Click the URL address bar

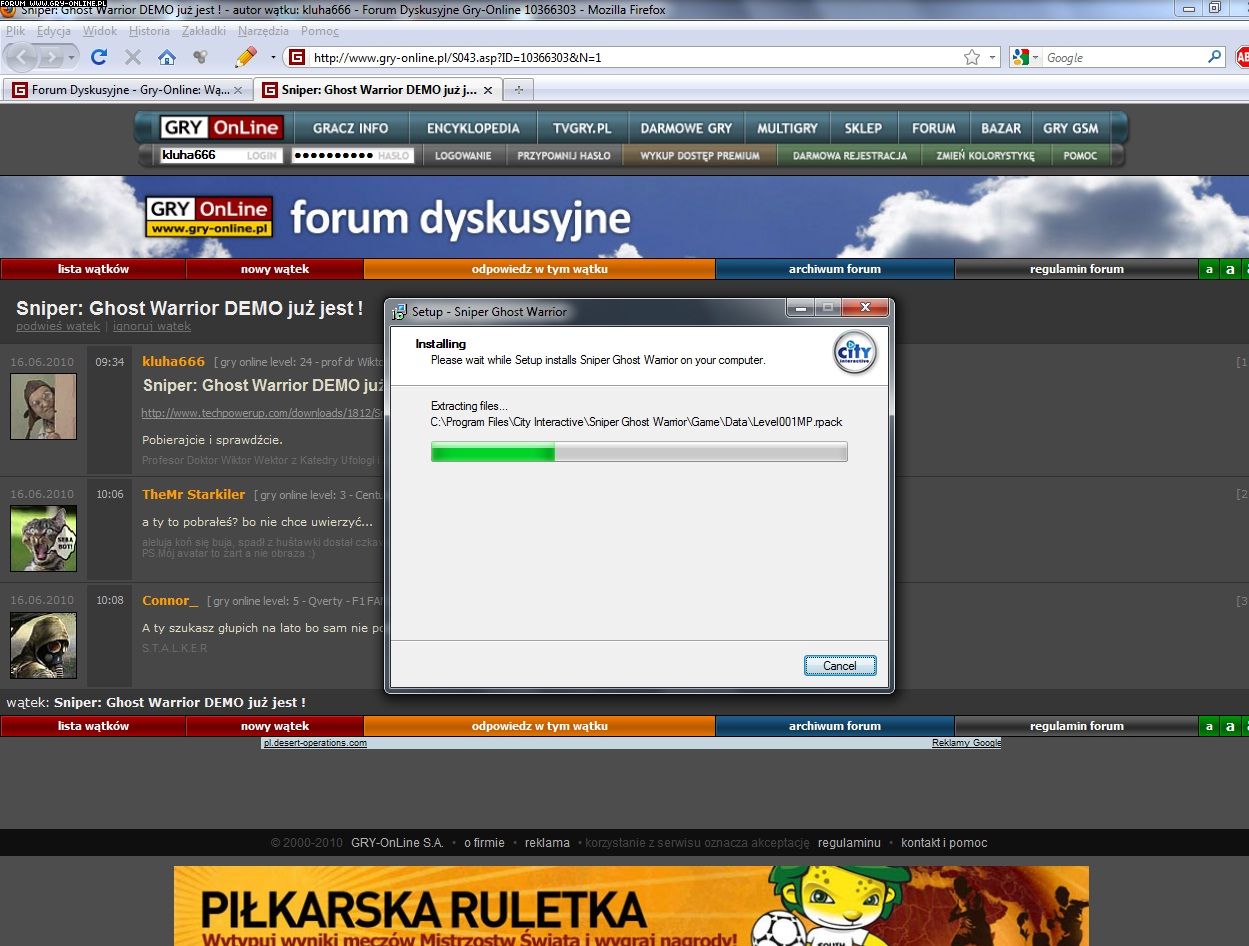pyautogui.click(x=634, y=57)
